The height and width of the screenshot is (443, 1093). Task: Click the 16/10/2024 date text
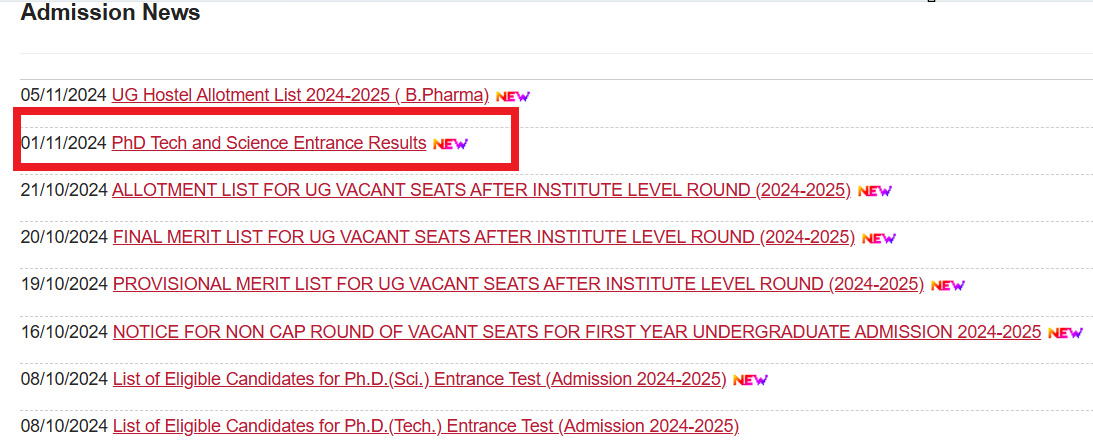[x=64, y=331]
